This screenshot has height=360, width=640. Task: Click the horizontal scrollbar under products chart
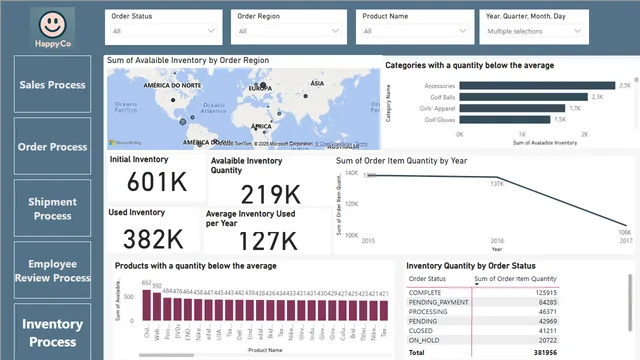(166, 355)
